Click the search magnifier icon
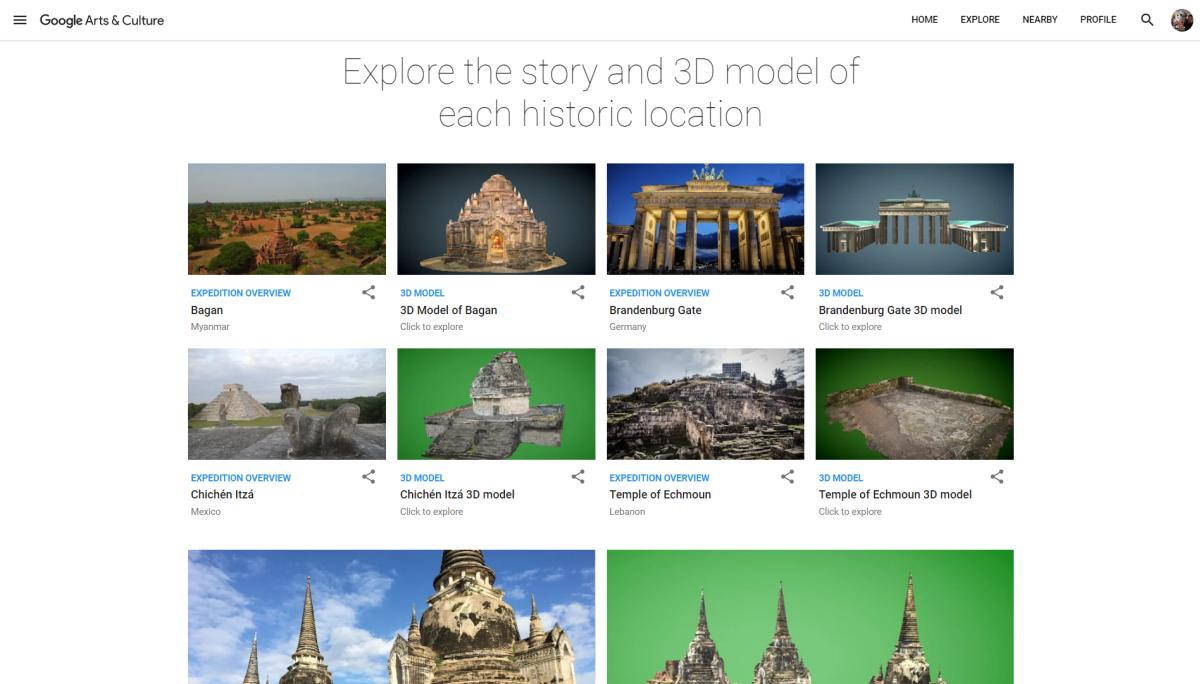 point(1147,20)
